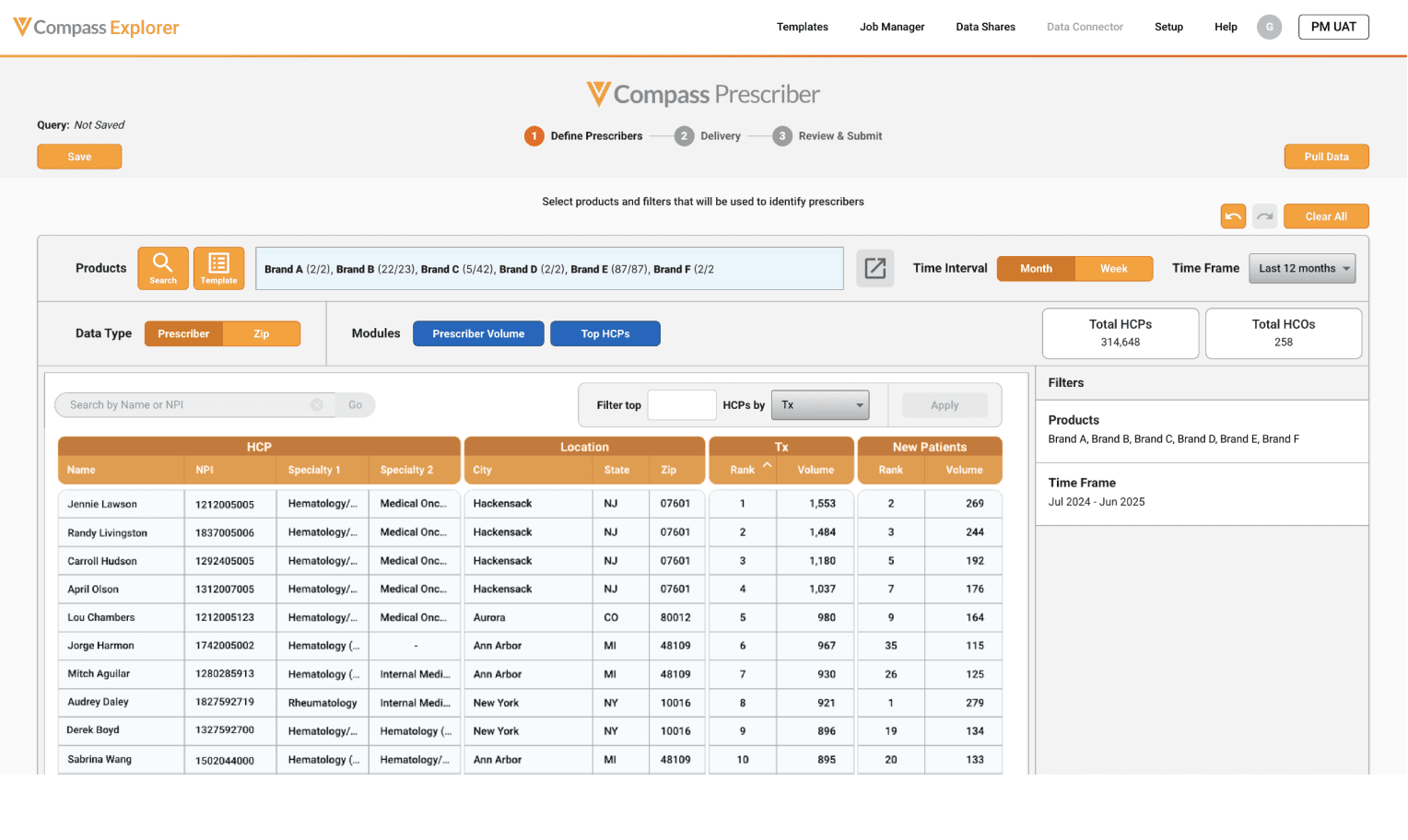
Task: Click the expand products pop-out icon
Action: (x=874, y=269)
